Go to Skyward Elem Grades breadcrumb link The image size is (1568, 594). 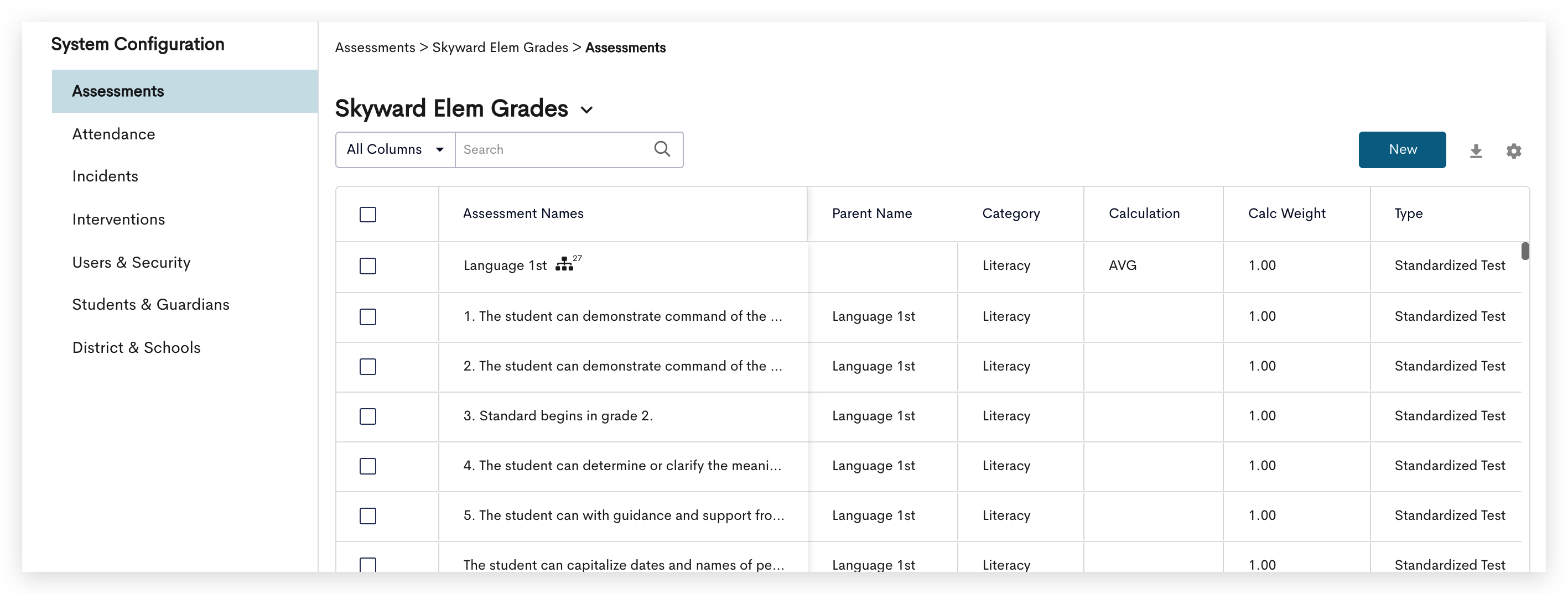coord(500,48)
